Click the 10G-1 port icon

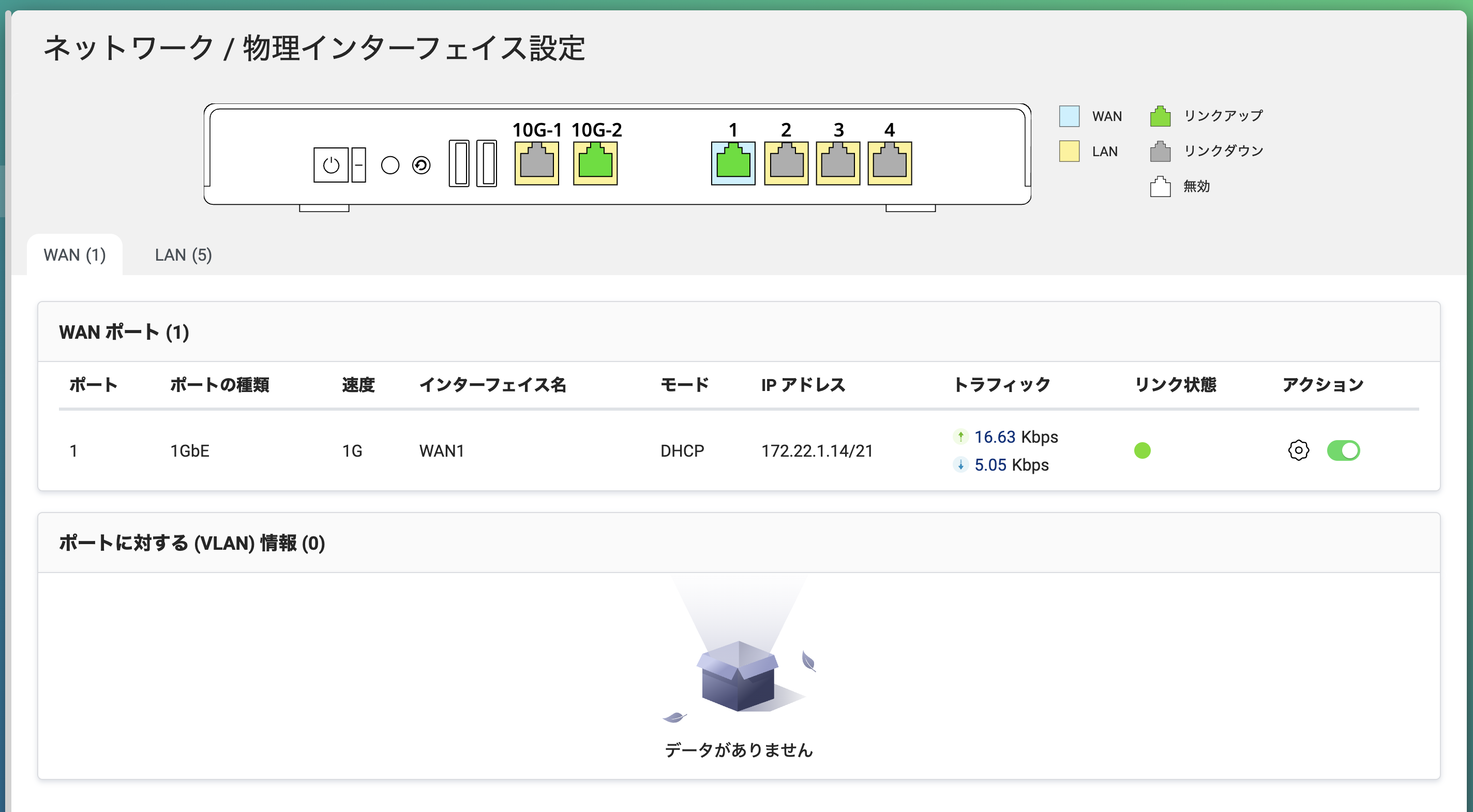pyautogui.click(x=536, y=163)
